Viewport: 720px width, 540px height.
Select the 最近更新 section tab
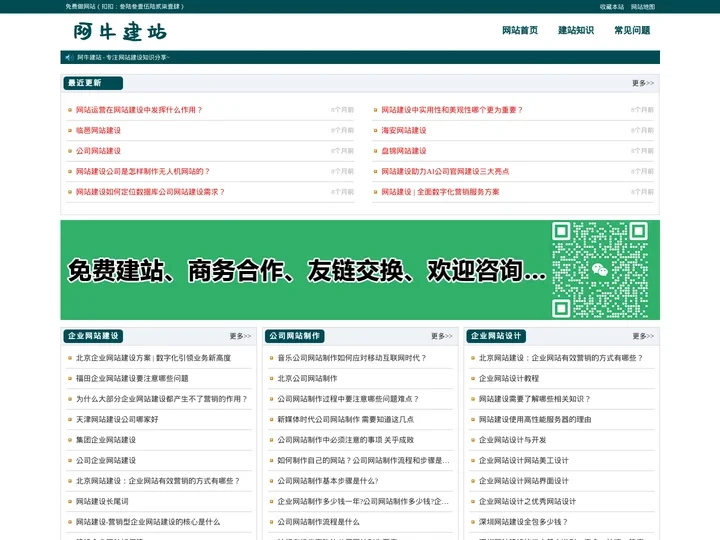click(x=93, y=83)
